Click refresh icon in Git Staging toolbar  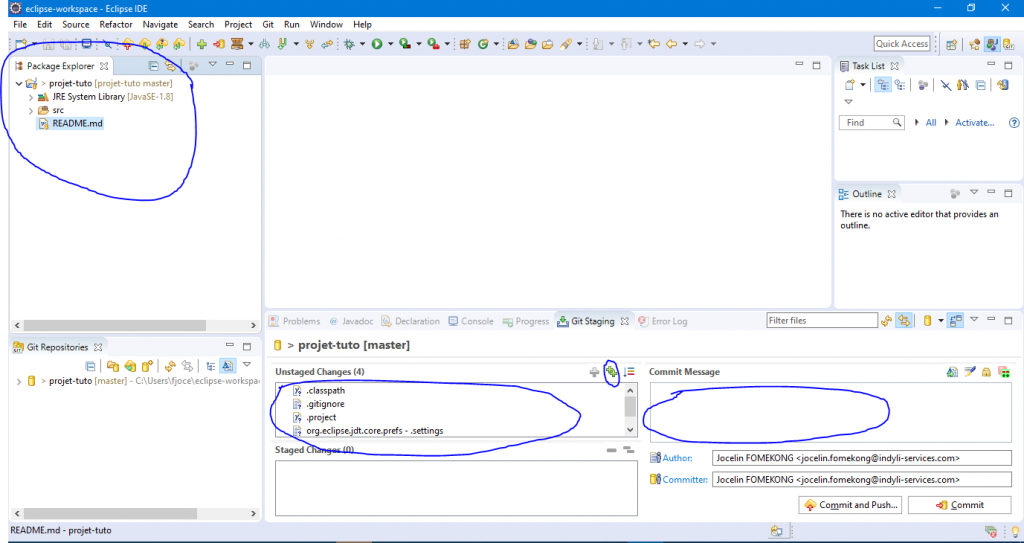tap(886, 320)
